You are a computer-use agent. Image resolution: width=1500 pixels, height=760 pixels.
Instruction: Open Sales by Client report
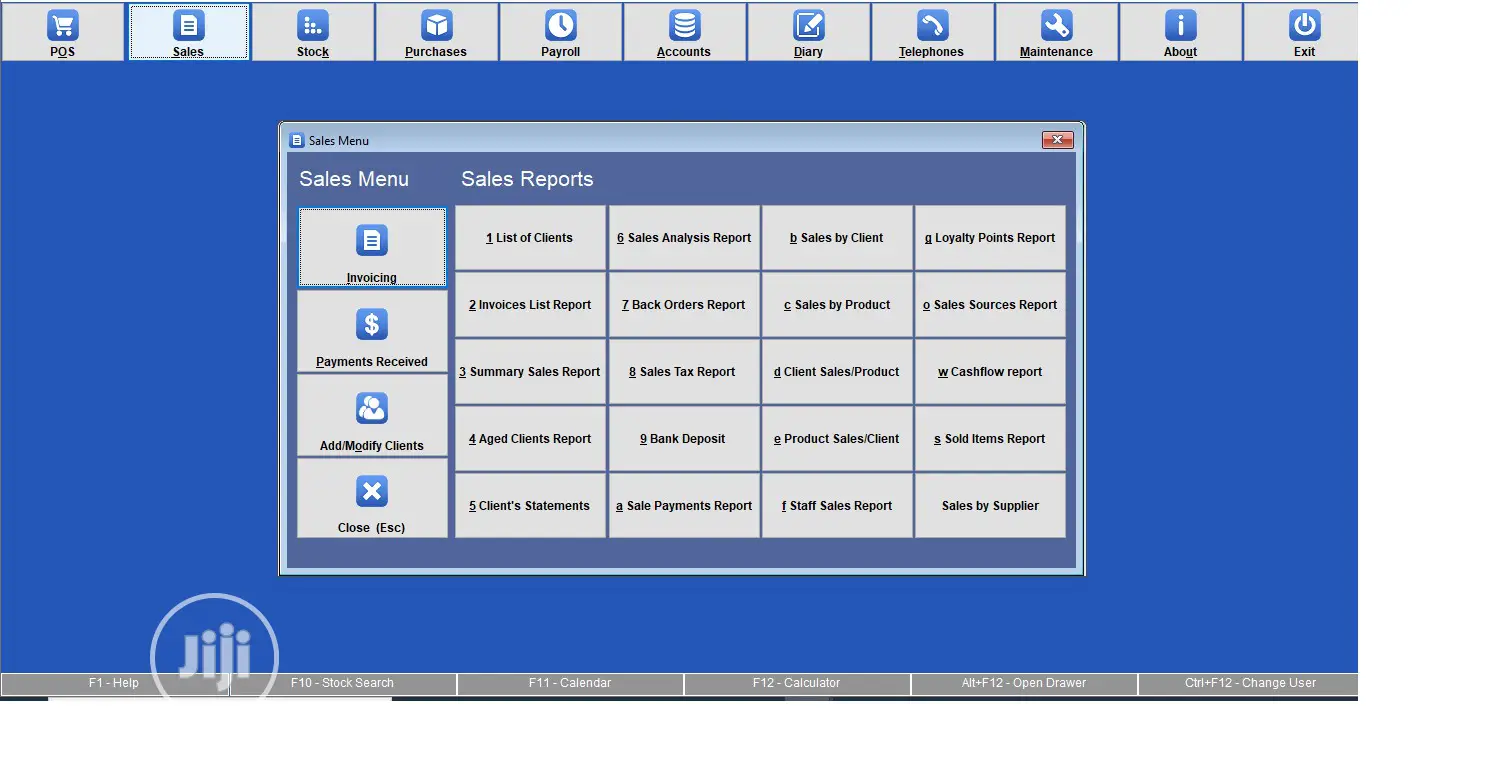pos(837,238)
